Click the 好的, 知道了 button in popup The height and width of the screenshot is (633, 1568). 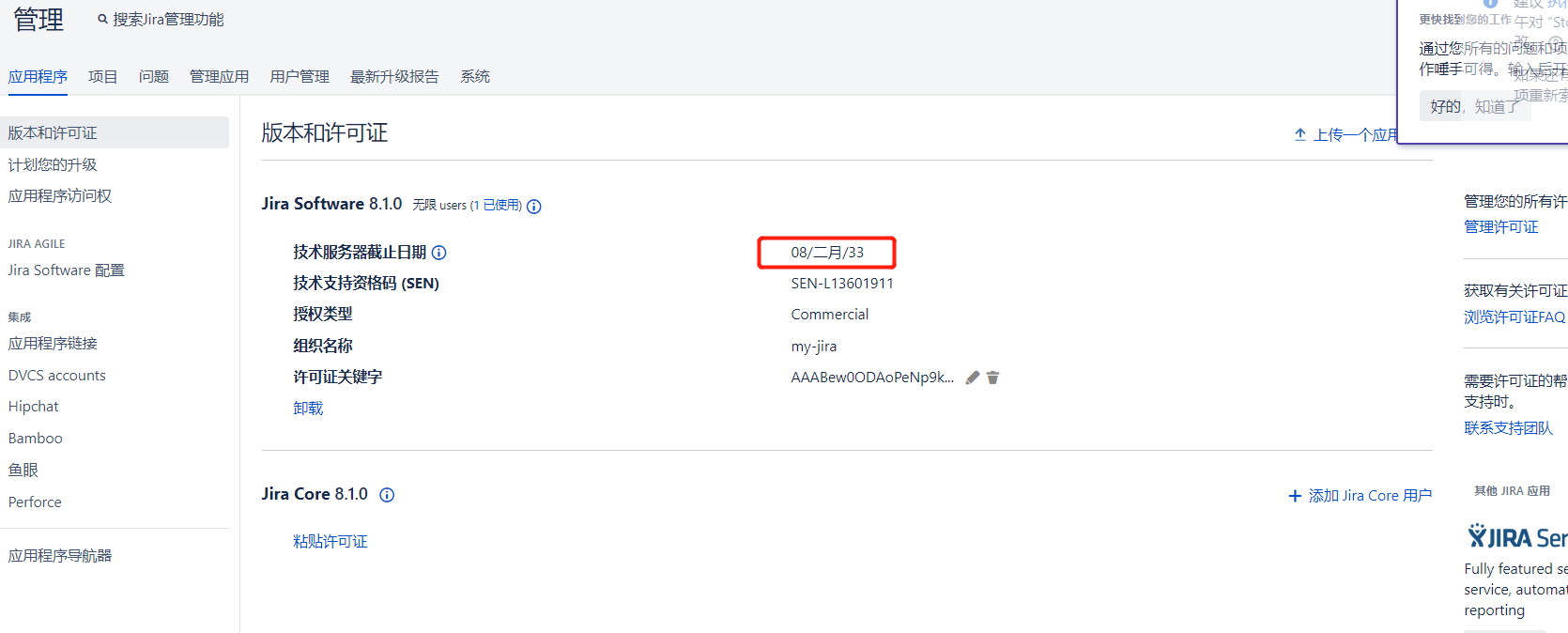coord(1475,106)
